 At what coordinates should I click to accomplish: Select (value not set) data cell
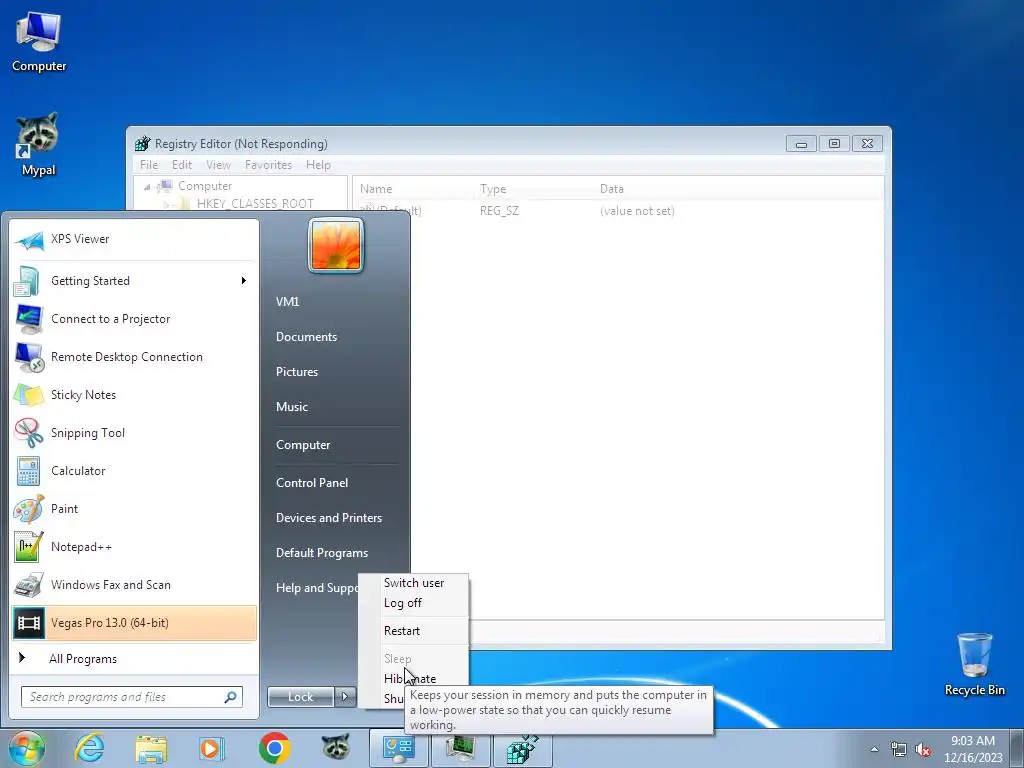(637, 211)
